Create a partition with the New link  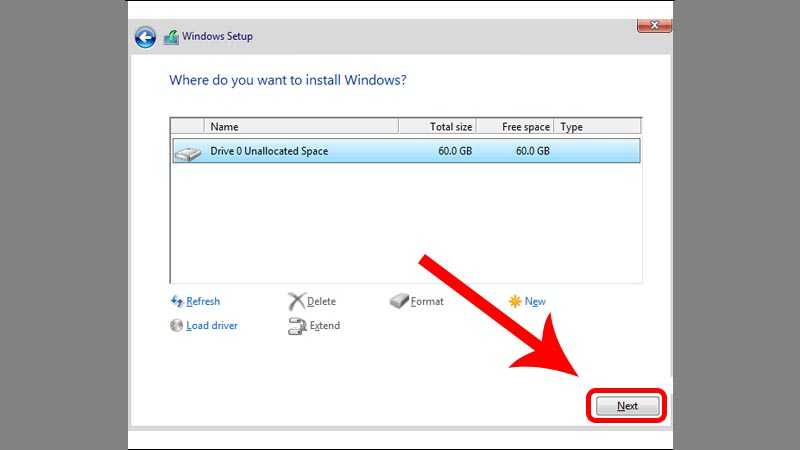(x=535, y=302)
